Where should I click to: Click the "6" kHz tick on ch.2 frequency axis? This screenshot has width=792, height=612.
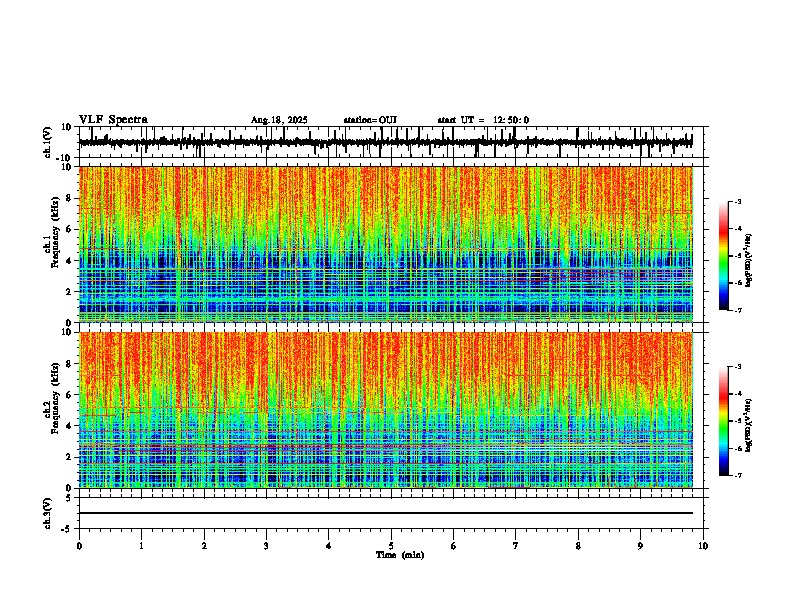pos(70,395)
